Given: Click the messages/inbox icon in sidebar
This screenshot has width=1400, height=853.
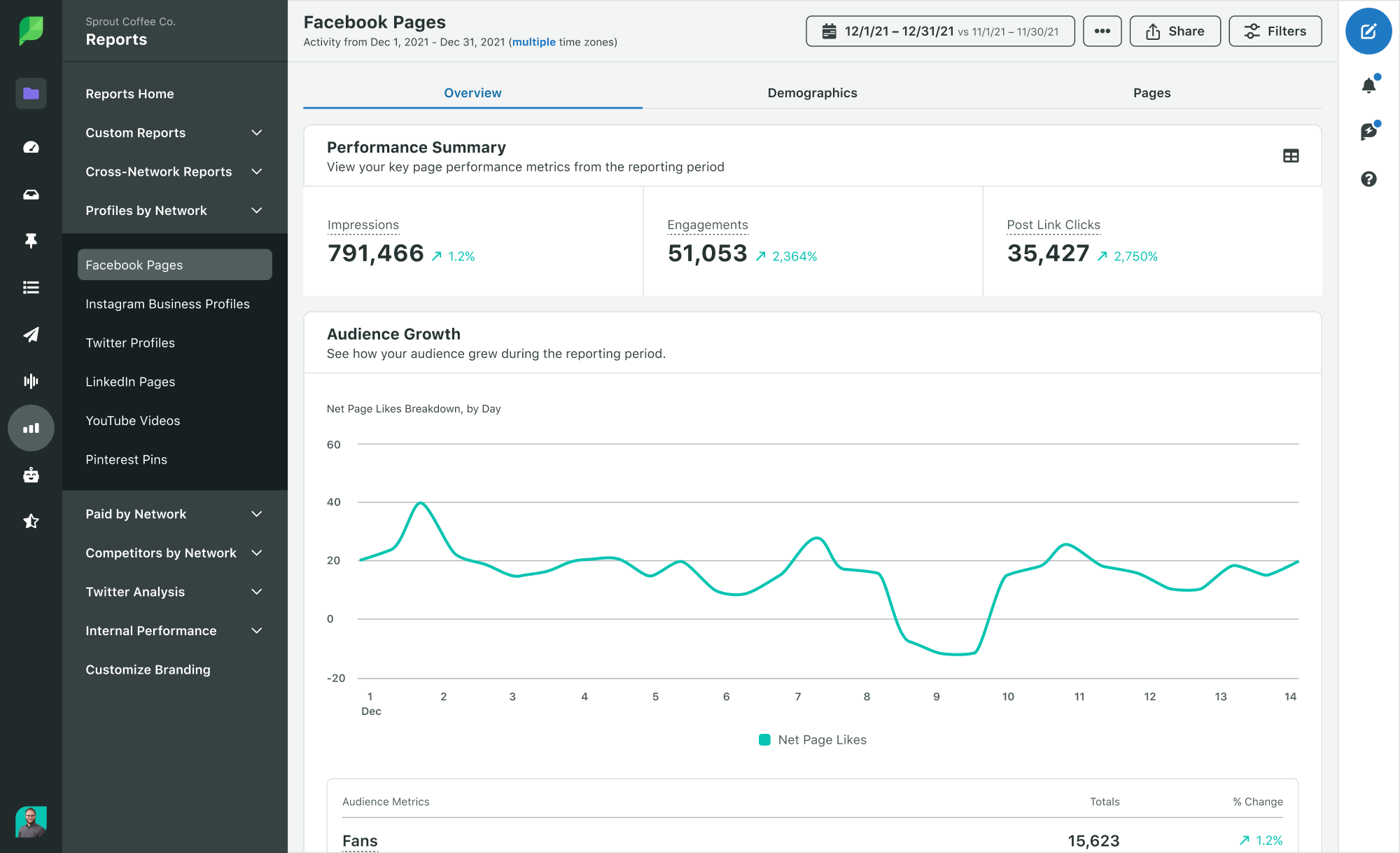Looking at the screenshot, I should (31, 193).
